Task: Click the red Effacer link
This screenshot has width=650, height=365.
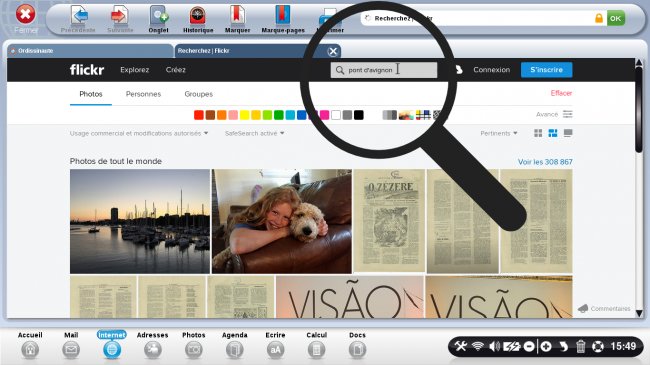Action: click(561, 93)
